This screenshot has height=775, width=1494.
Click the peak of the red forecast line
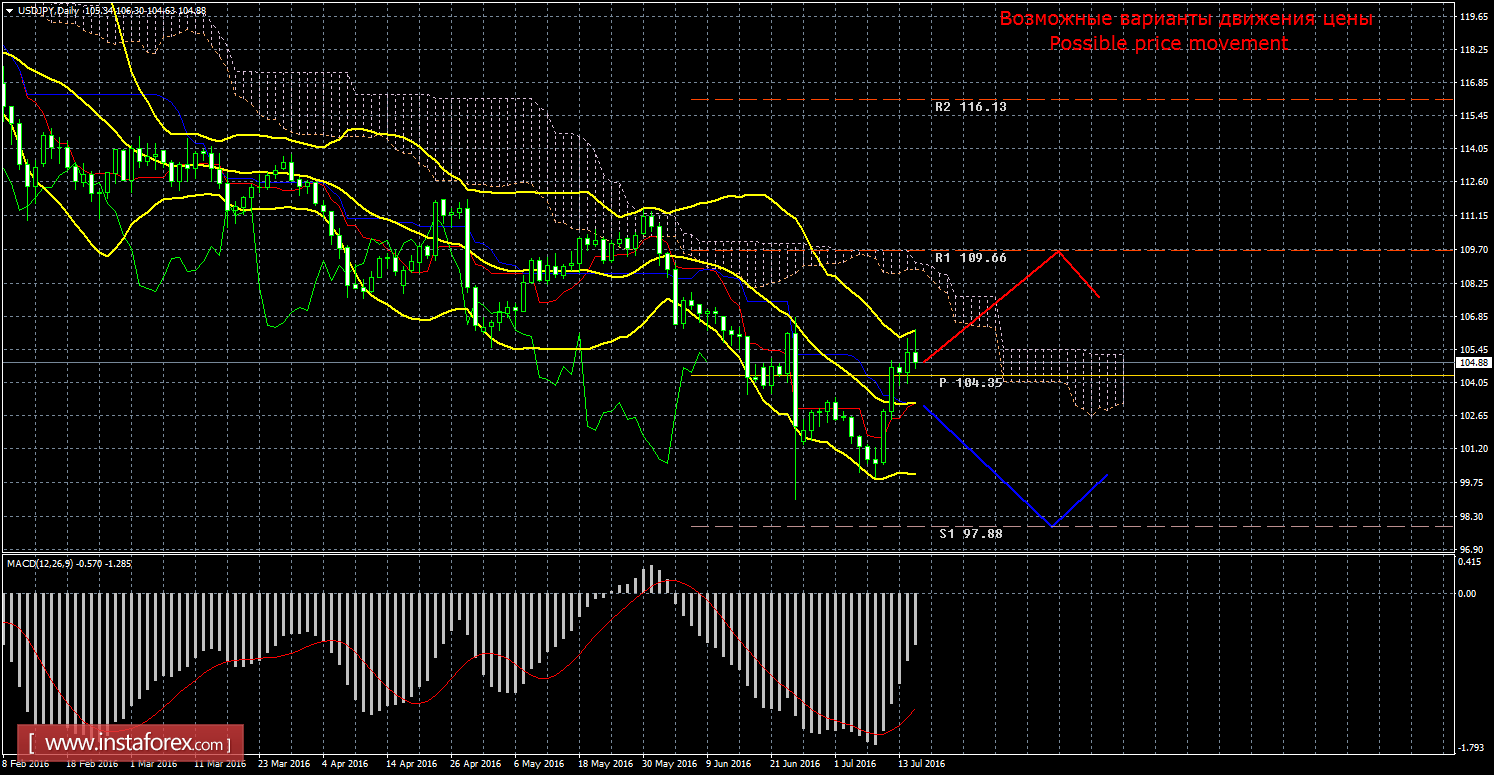click(x=1058, y=250)
